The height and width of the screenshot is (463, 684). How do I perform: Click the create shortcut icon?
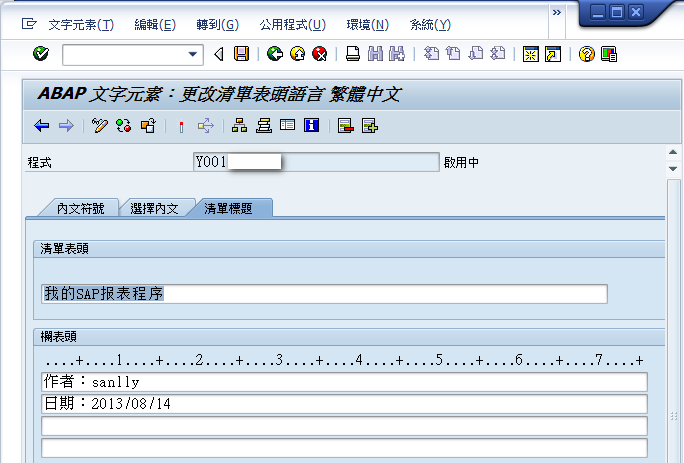553,55
